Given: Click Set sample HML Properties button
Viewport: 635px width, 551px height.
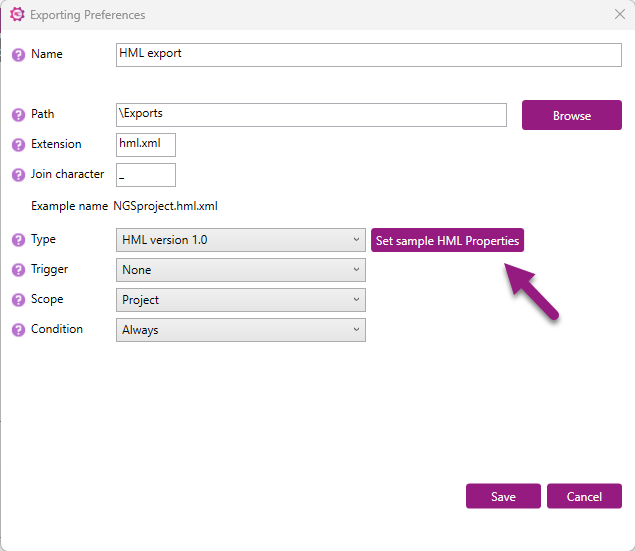Looking at the screenshot, I should (447, 240).
